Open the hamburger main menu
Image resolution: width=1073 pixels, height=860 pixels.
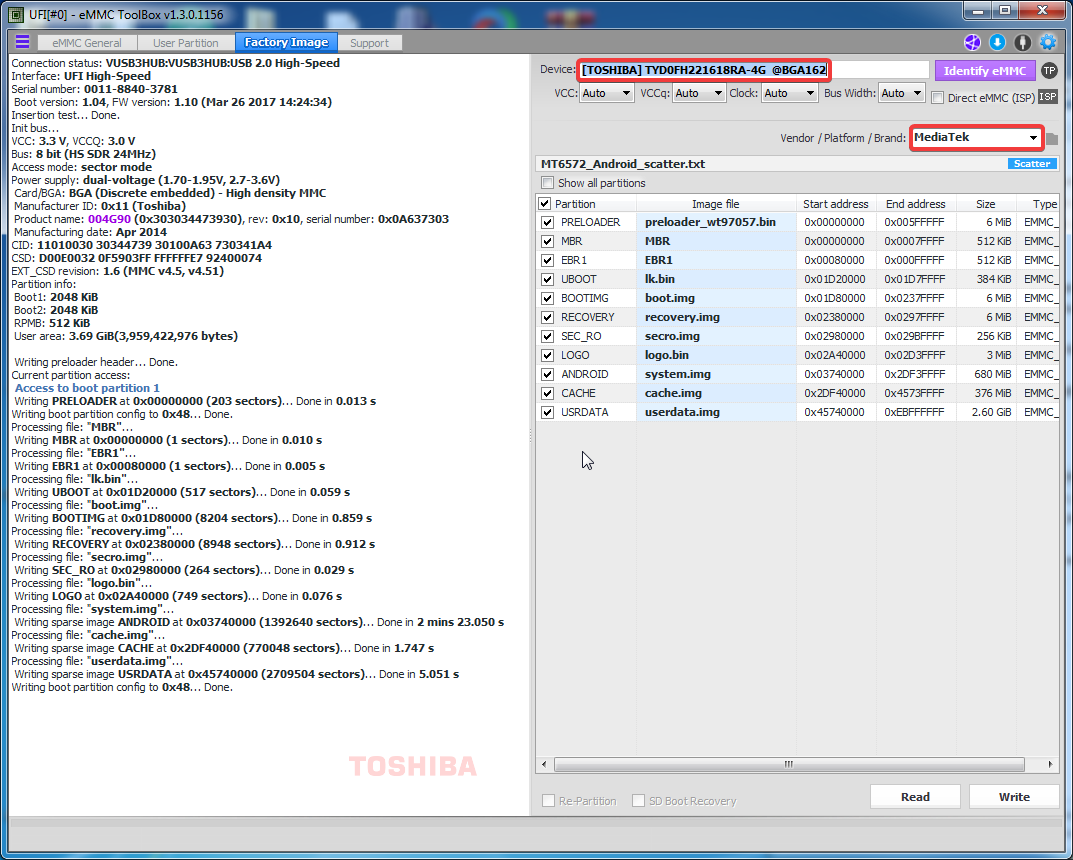[x=23, y=42]
